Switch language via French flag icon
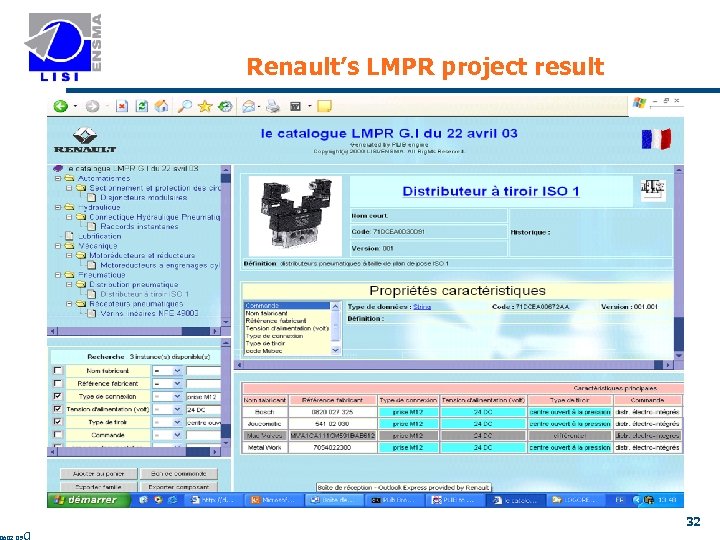This screenshot has height=540, width=720. click(656, 139)
